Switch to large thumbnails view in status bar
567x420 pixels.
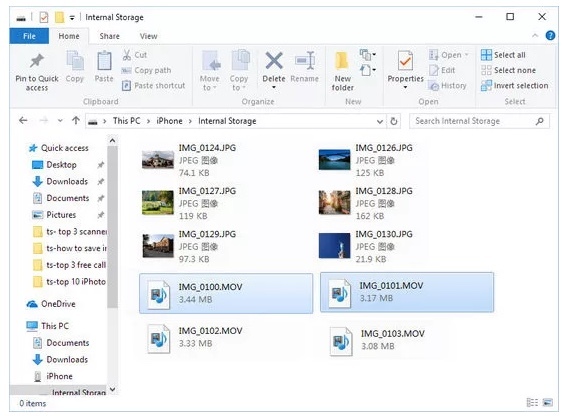tap(547, 402)
